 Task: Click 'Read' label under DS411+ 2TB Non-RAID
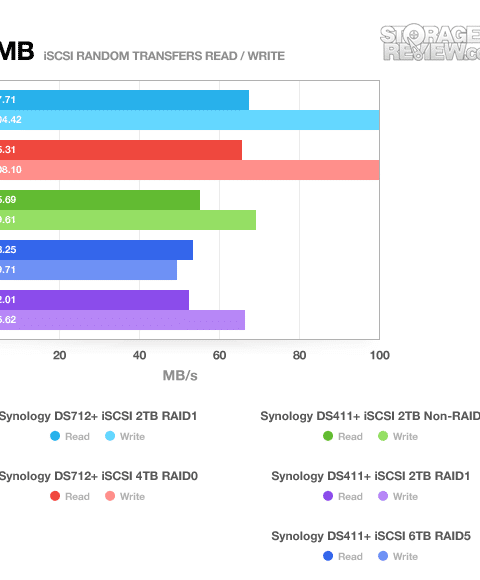click(x=350, y=436)
